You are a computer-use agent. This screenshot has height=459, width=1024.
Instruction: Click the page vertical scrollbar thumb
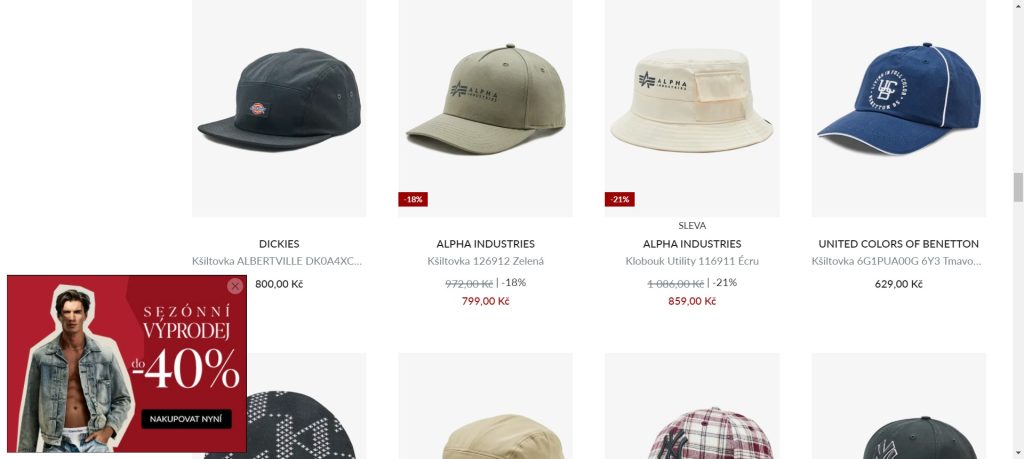pos(1017,187)
